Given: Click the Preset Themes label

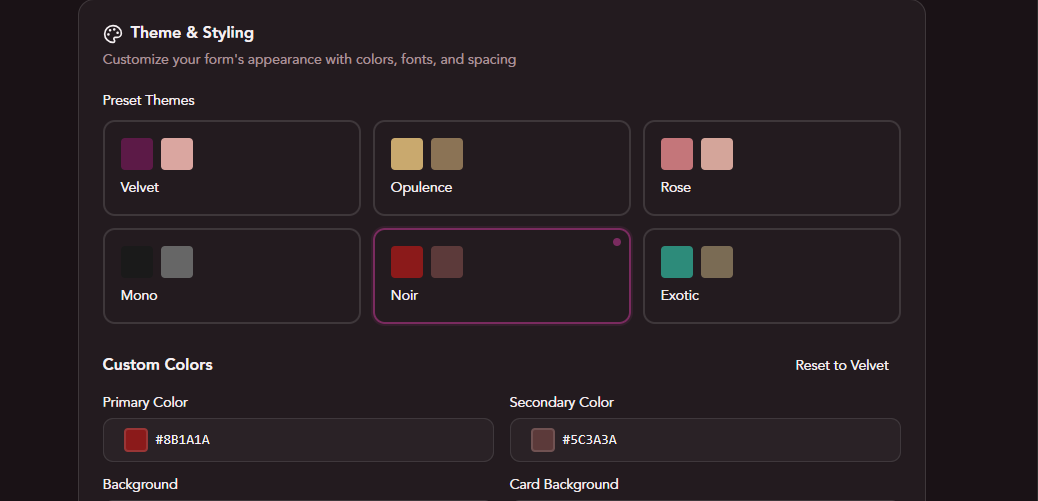Looking at the screenshot, I should coord(149,101).
